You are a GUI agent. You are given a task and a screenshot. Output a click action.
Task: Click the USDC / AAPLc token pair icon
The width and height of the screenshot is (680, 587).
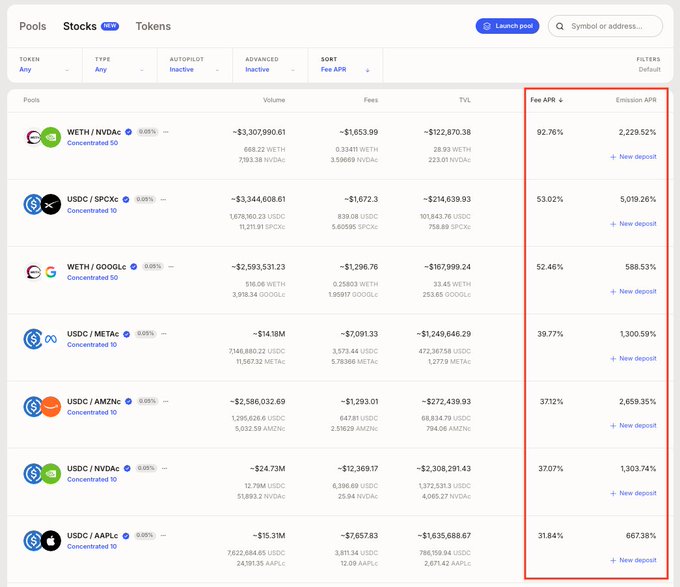pyautogui.click(x=42, y=541)
